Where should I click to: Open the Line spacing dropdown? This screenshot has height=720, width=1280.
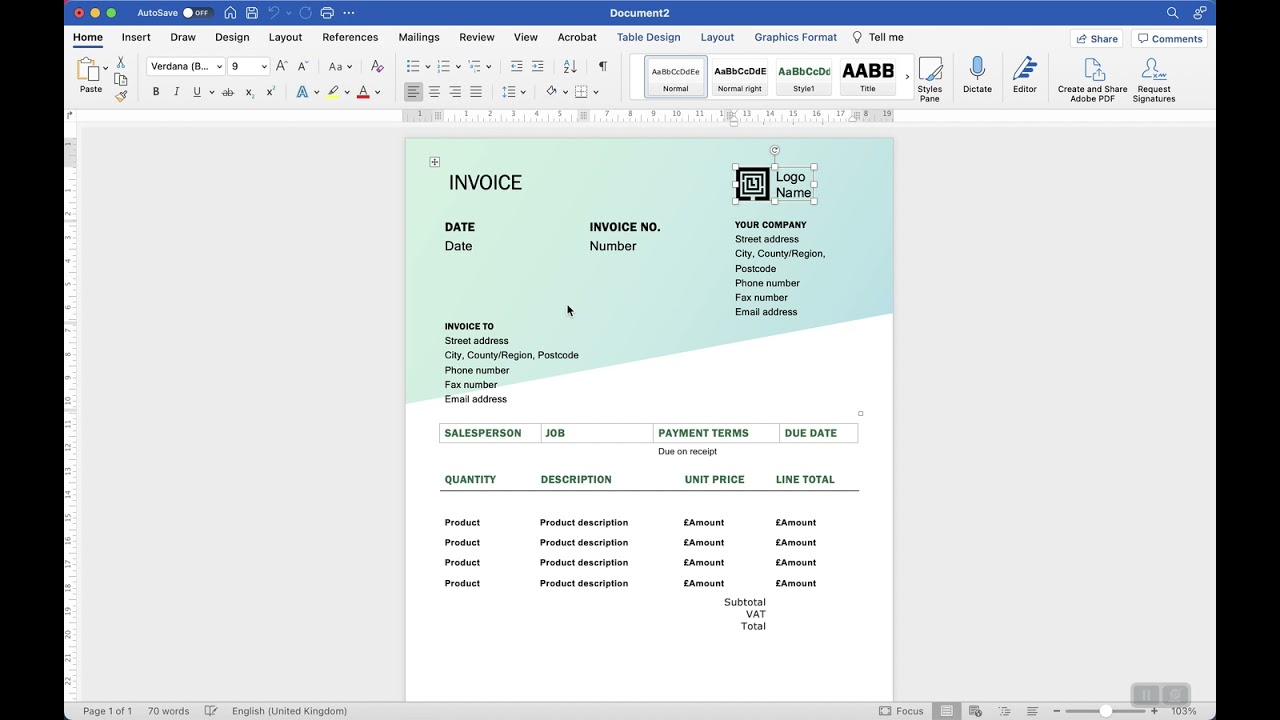click(x=514, y=92)
